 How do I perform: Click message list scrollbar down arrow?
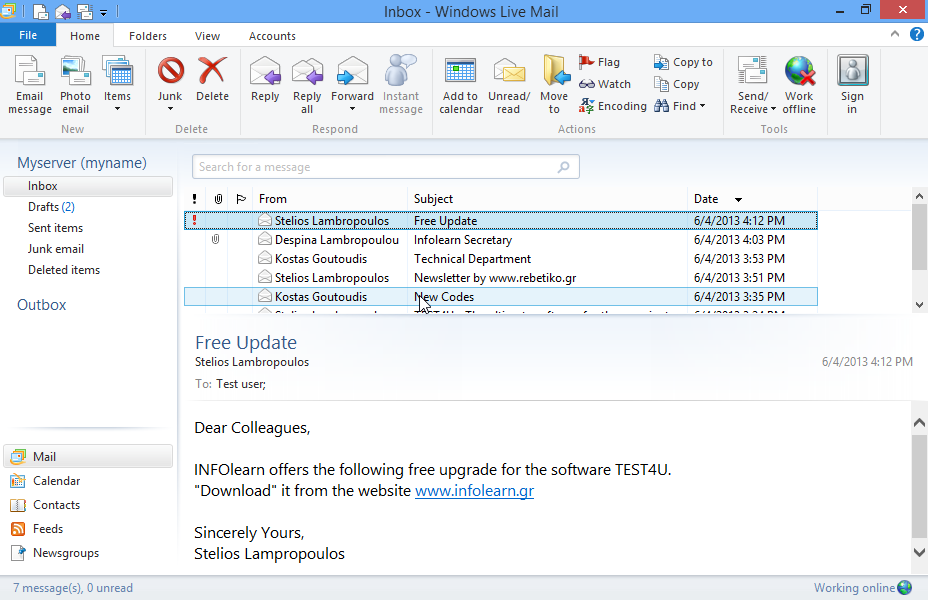coord(919,305)
